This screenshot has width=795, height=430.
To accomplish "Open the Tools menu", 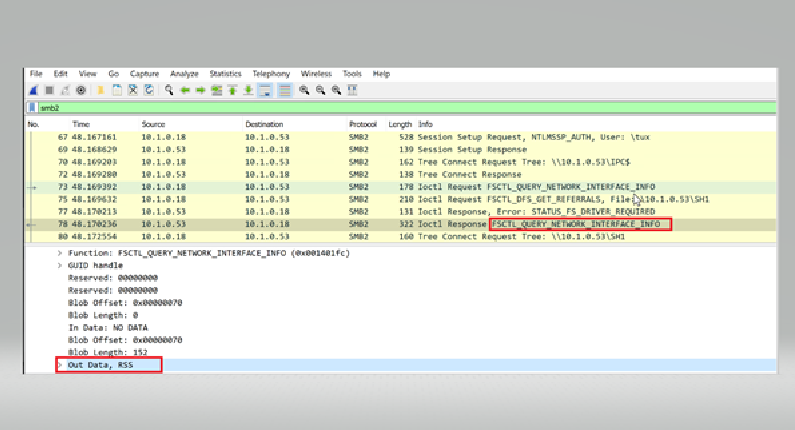I will pyautogui.click(x=352, y=74).
